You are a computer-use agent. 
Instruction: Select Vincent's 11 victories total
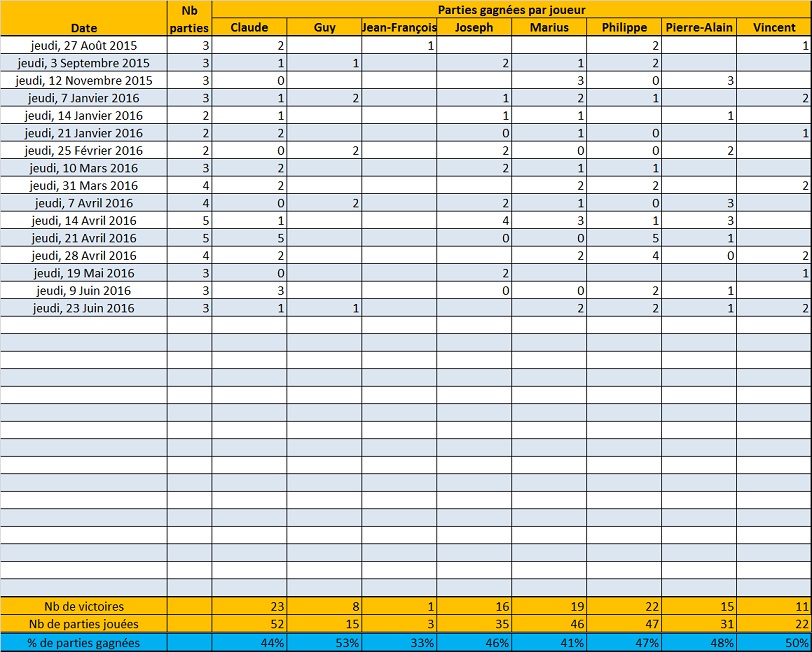[x=774, y=606]
